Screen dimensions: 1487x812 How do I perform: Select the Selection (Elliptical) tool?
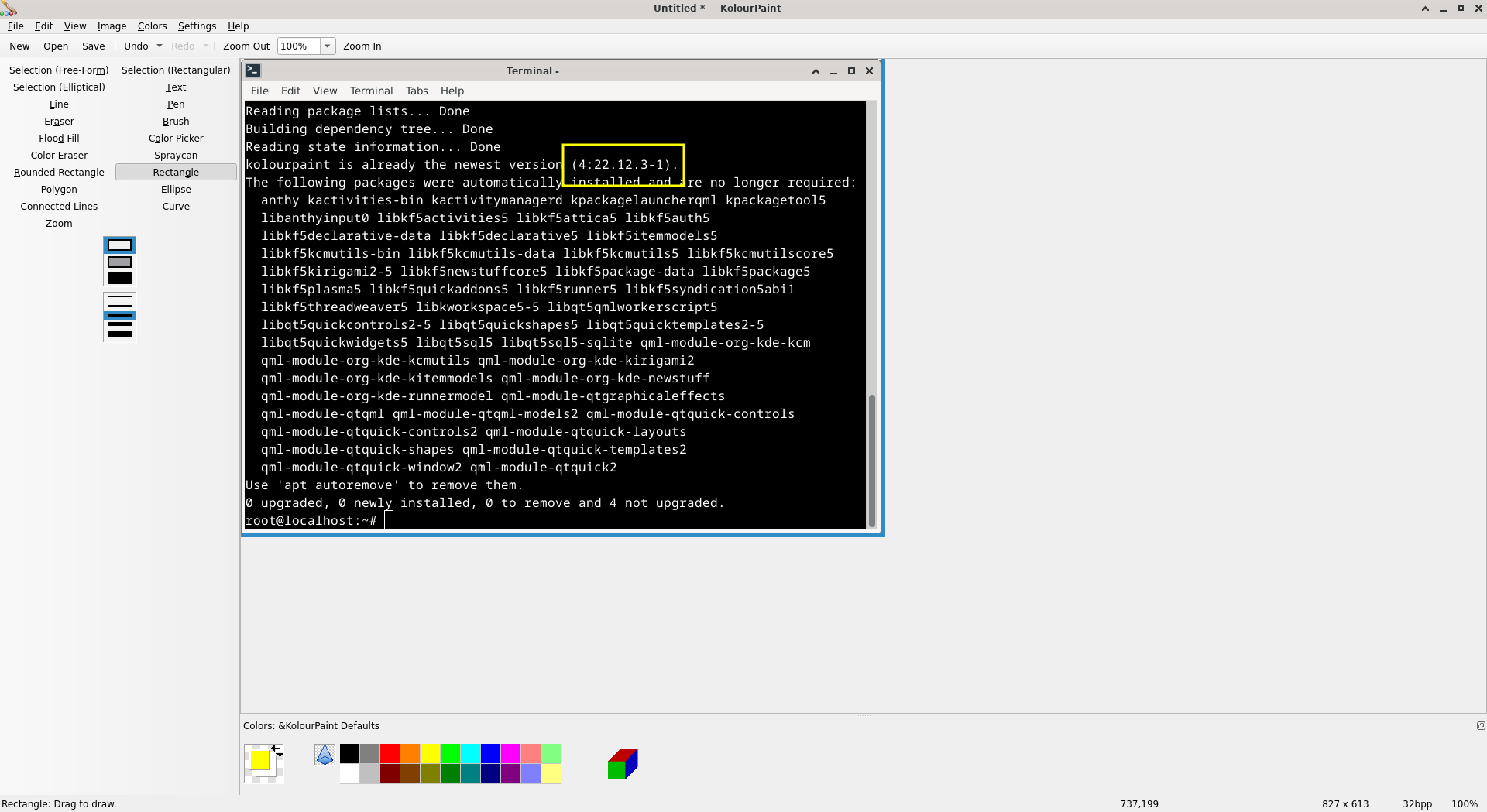(x=59, y=87)
